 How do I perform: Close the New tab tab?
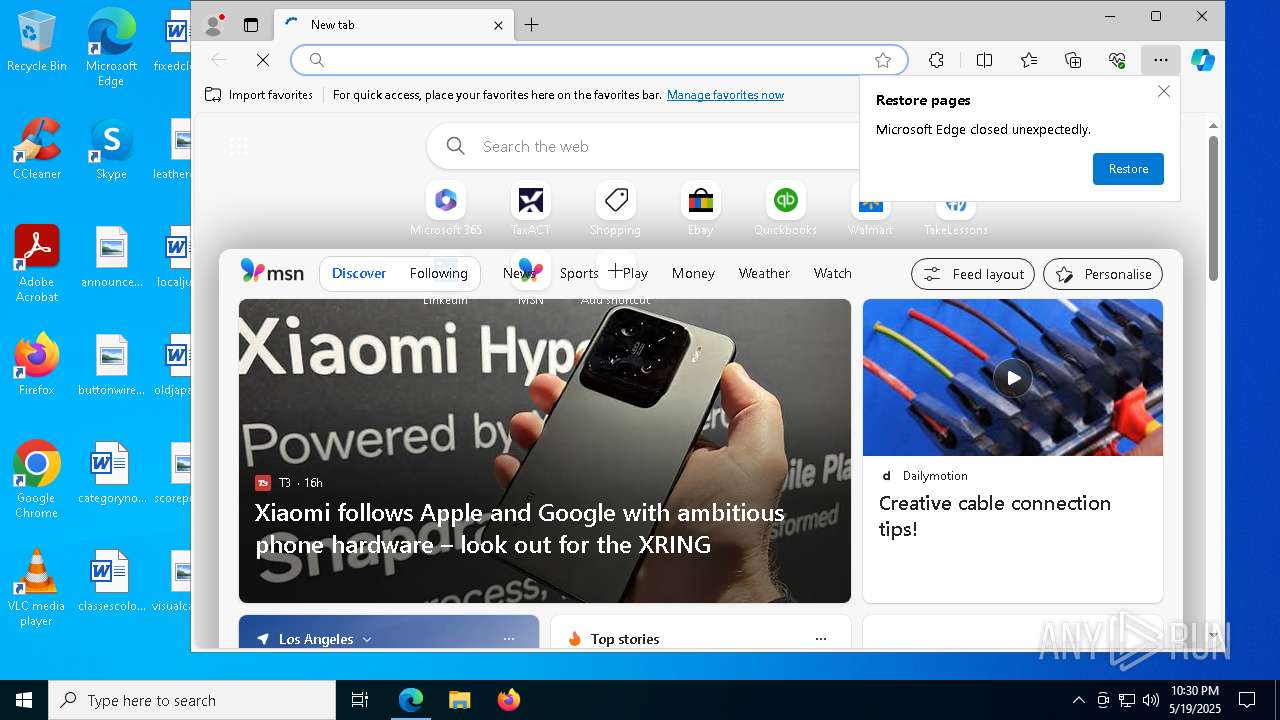tap(498, 25)
